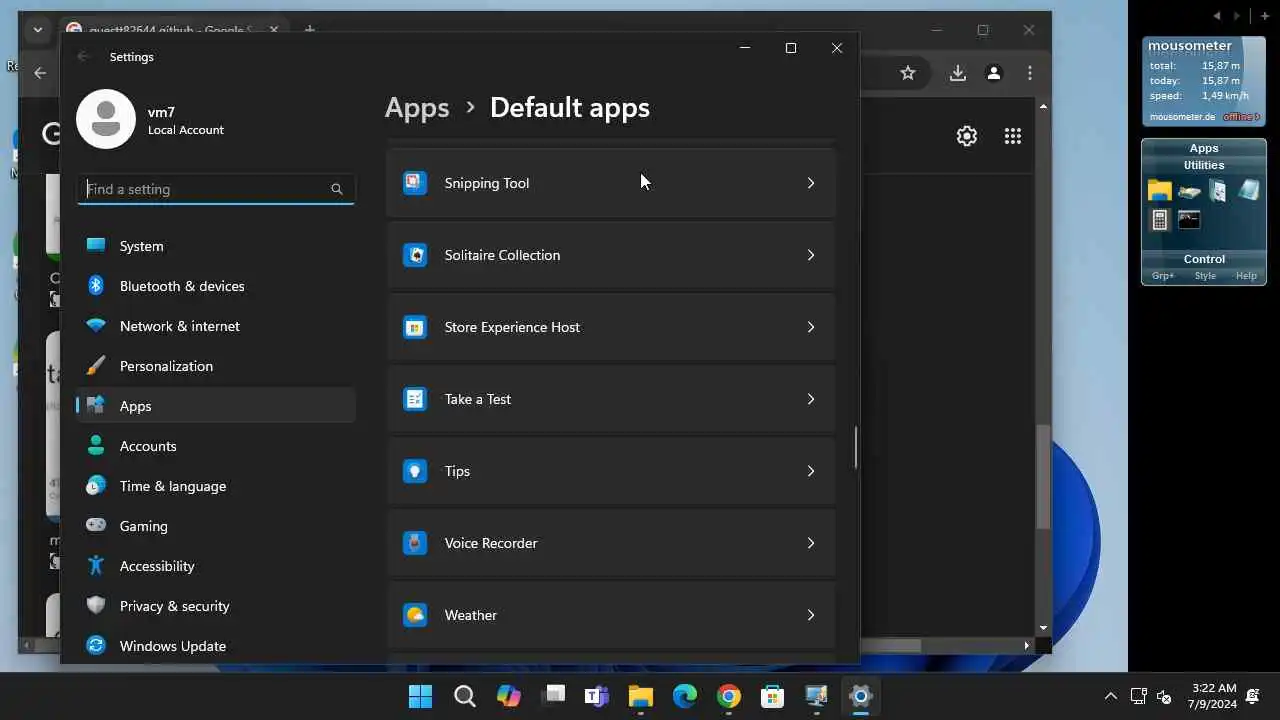Click the Take a Test app icon
This screenshot has width=1280, height=720.
(415, 399)
